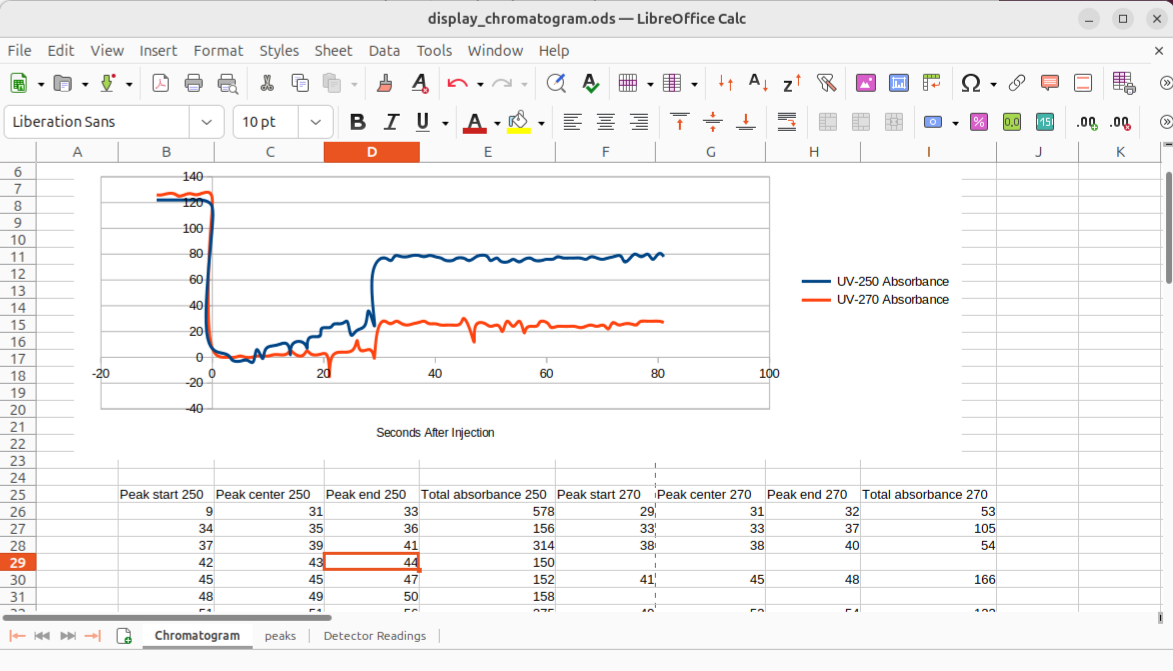Click the AutoFilter funnel icon
Image resolution: width=1173 pixels, height=671 pixels.
pos(825,84)
